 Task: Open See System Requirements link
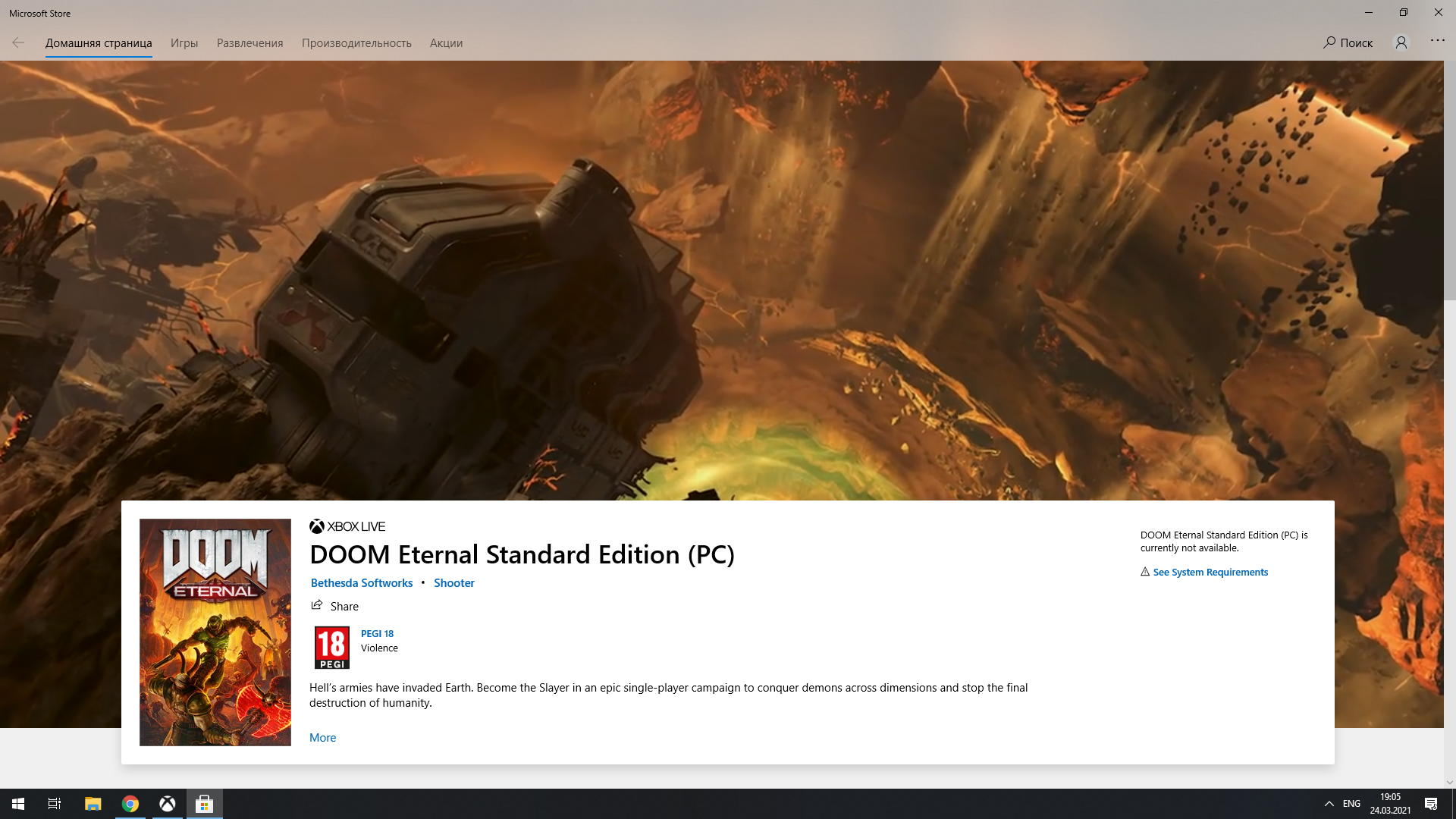1210,572
